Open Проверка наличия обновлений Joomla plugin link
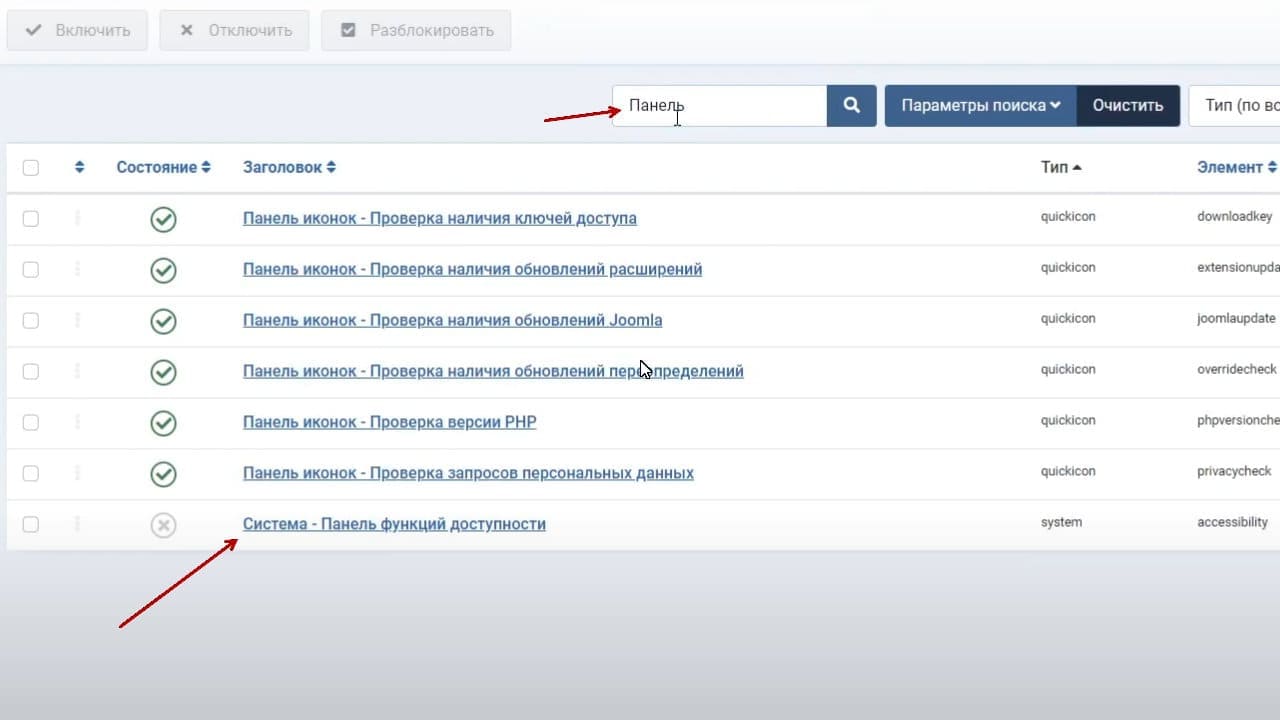This screenshot has width=1280, height=720. point(452,320)
